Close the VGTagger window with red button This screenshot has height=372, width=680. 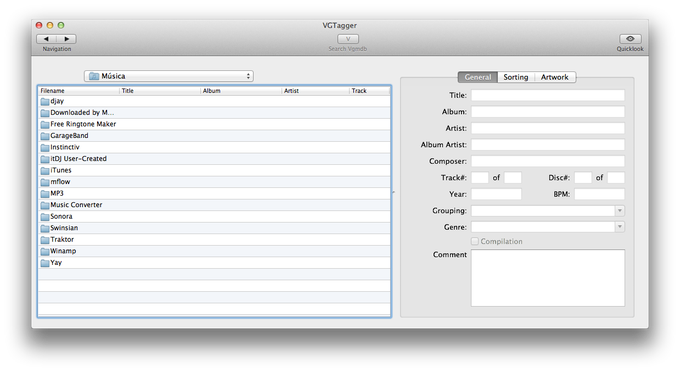pyautogui.click(x=39, y=25)
